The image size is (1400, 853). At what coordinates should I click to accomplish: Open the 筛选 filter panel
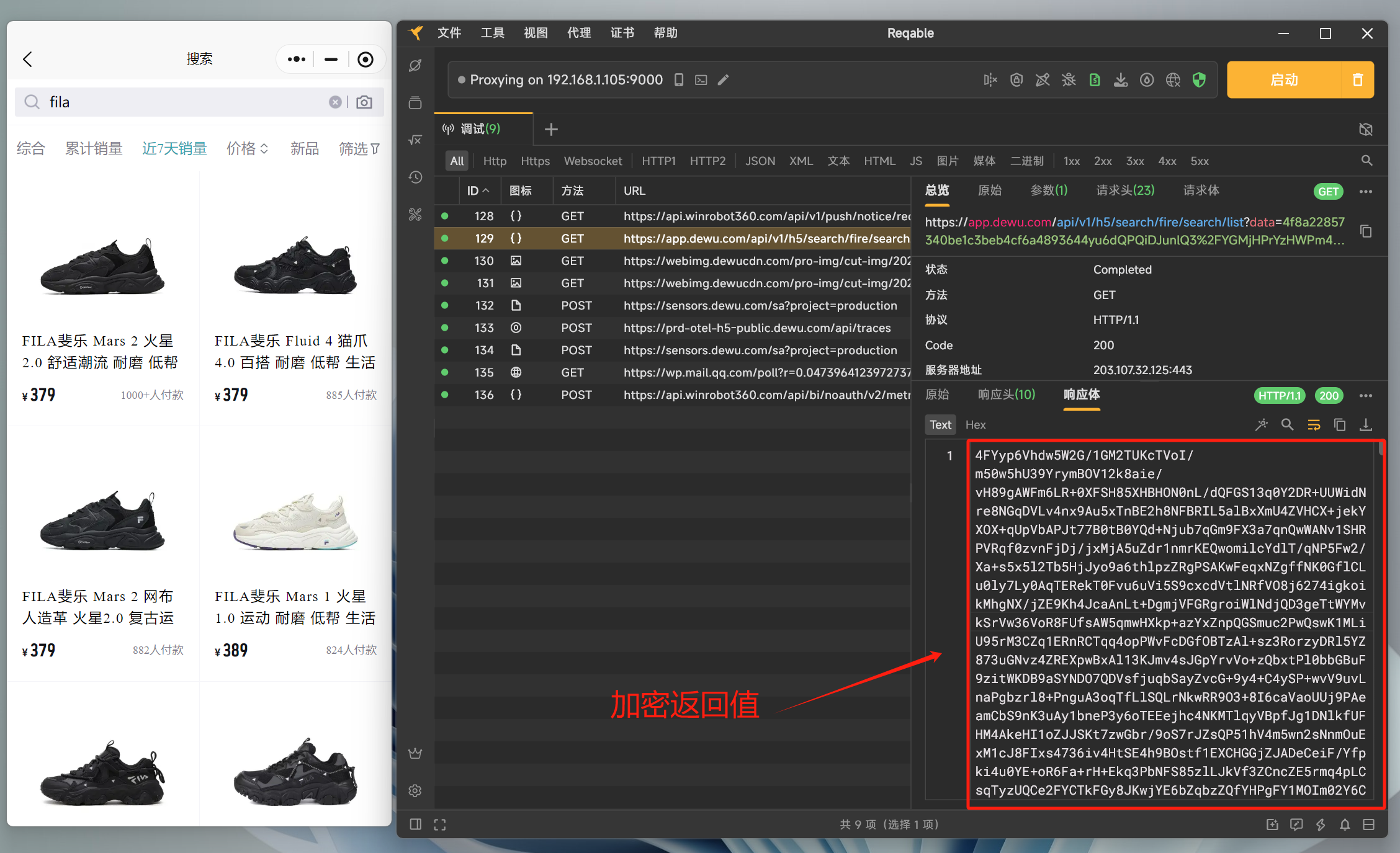tap(359, 149)
